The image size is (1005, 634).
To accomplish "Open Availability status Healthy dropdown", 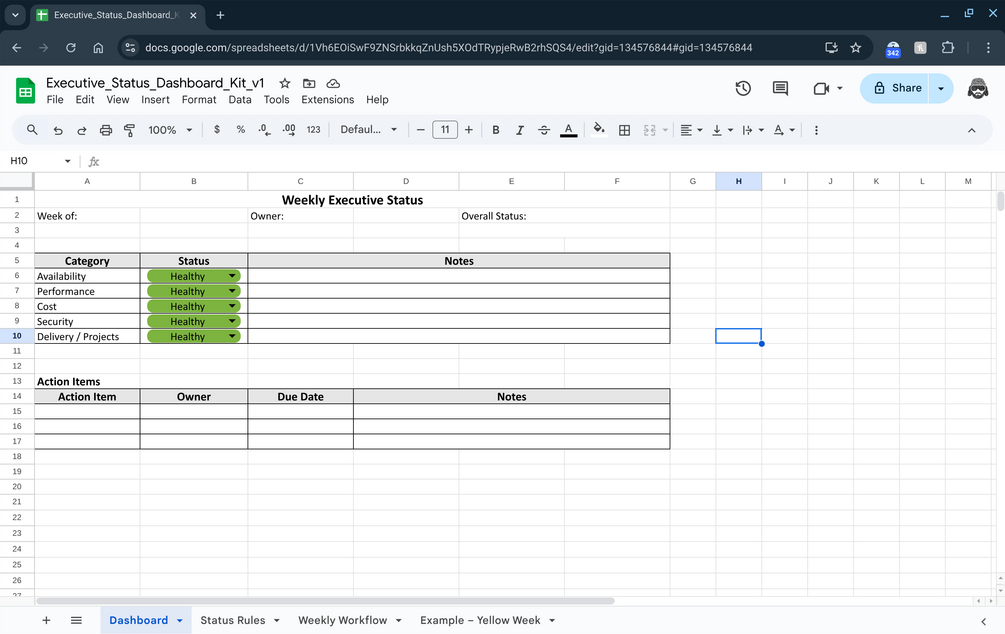I will click(x=194, y=276).
